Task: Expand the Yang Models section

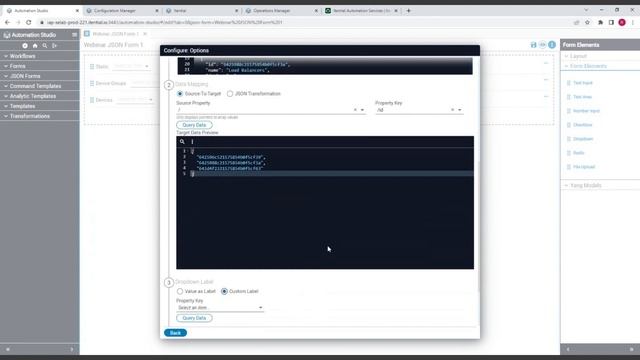Action: [x=600, y=185]
